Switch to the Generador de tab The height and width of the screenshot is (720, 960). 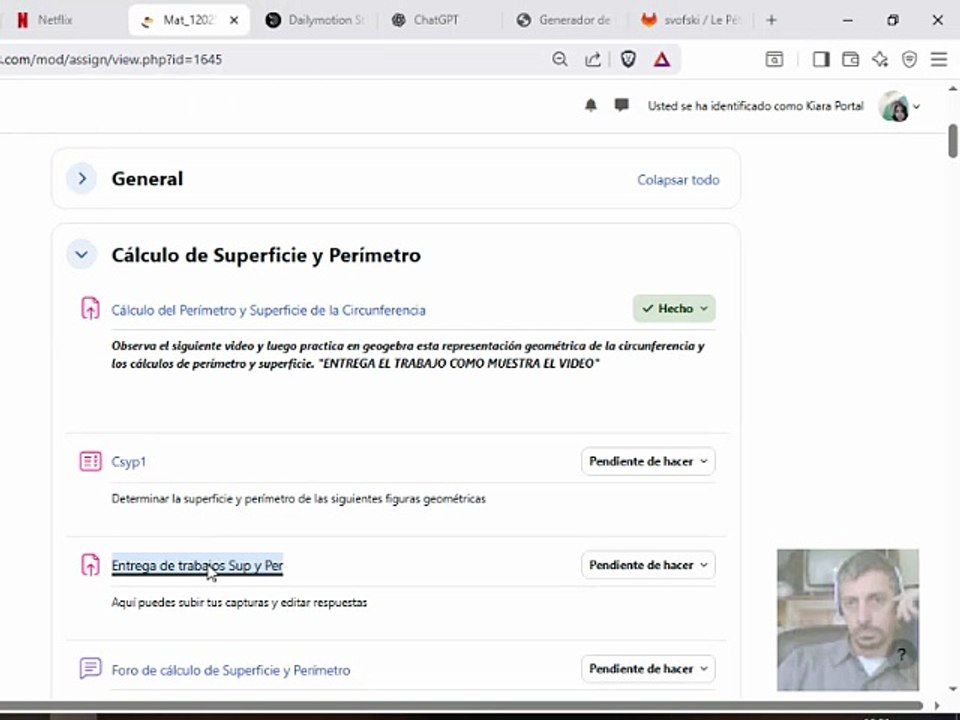point(563,20)
